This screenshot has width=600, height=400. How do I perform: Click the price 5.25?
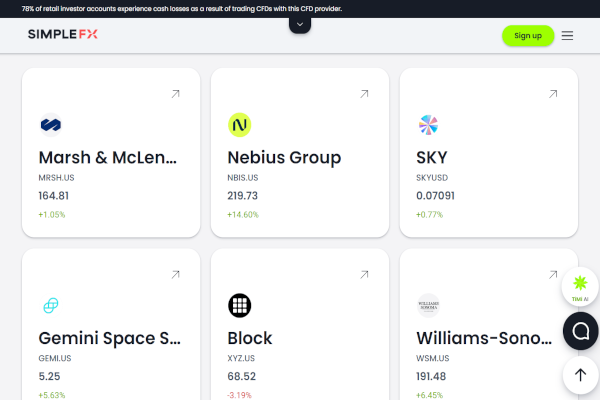point(49,376)
